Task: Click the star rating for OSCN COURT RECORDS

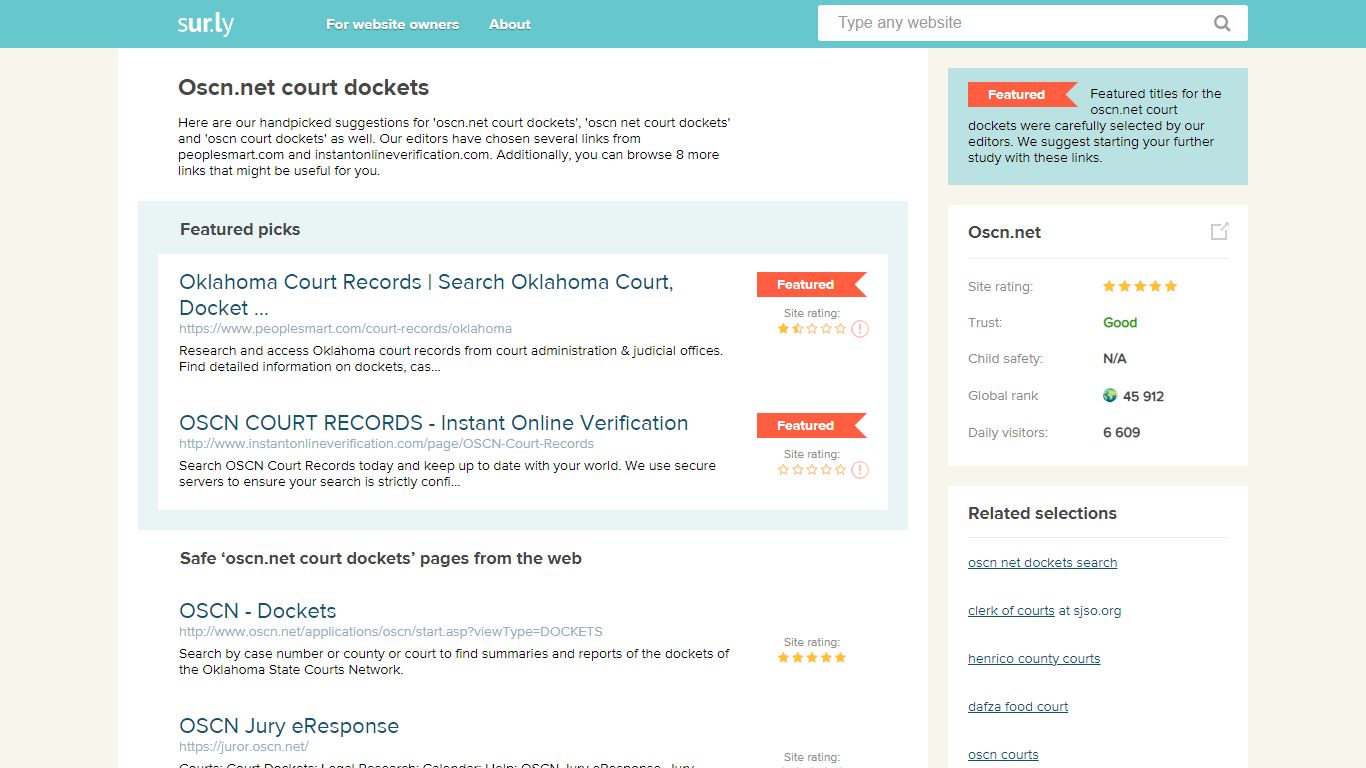Action: coord(812,470)
